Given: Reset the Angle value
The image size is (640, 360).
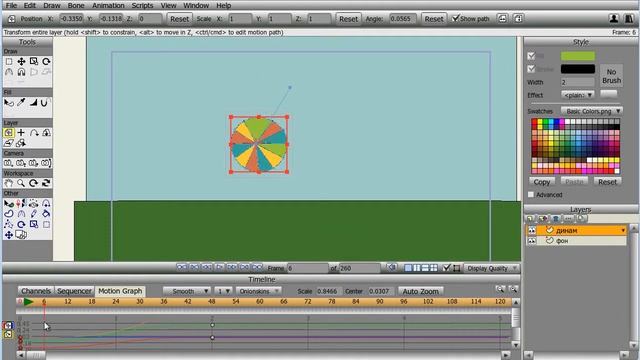Looking at the screenshot, I should click(433, 19).
